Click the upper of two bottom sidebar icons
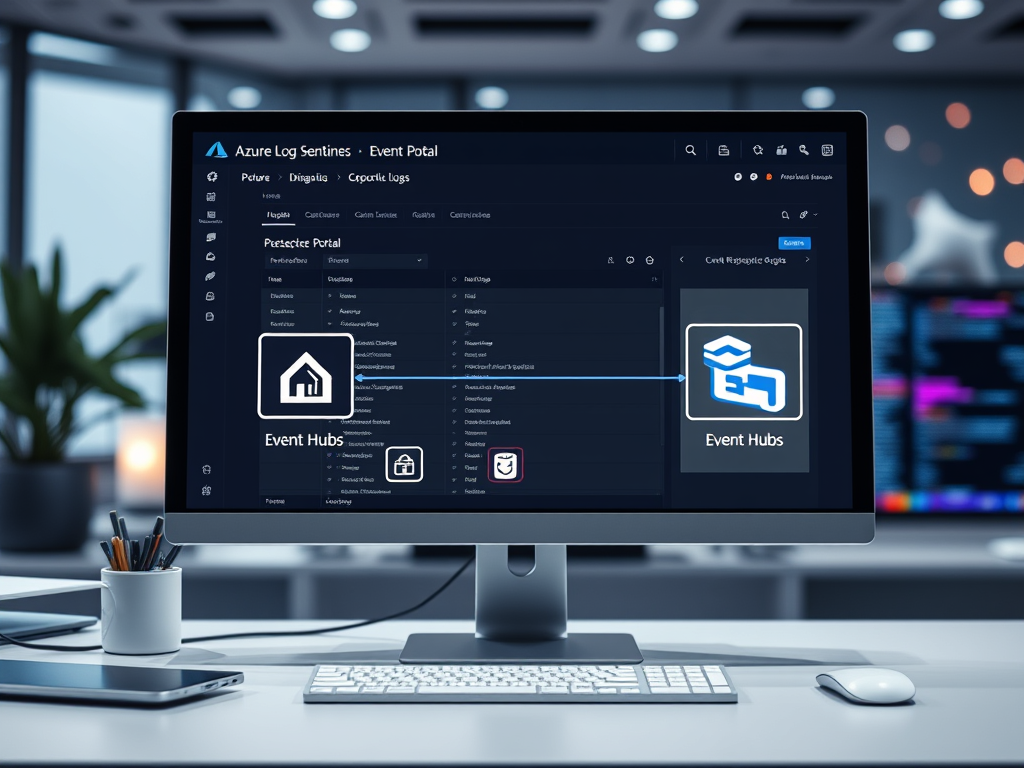1024x768 pixels. coord(207,470)
